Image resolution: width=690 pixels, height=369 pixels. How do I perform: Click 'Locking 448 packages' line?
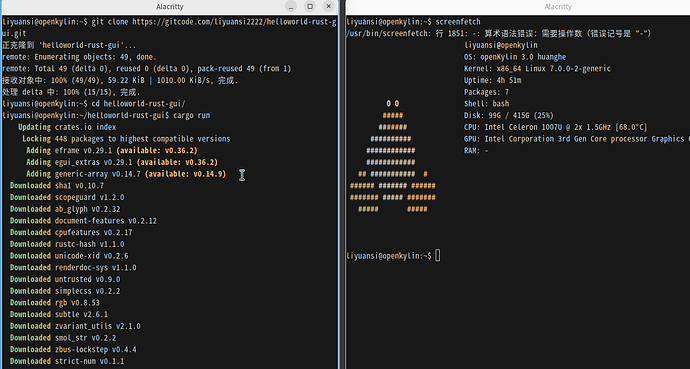tap(126, 139)
